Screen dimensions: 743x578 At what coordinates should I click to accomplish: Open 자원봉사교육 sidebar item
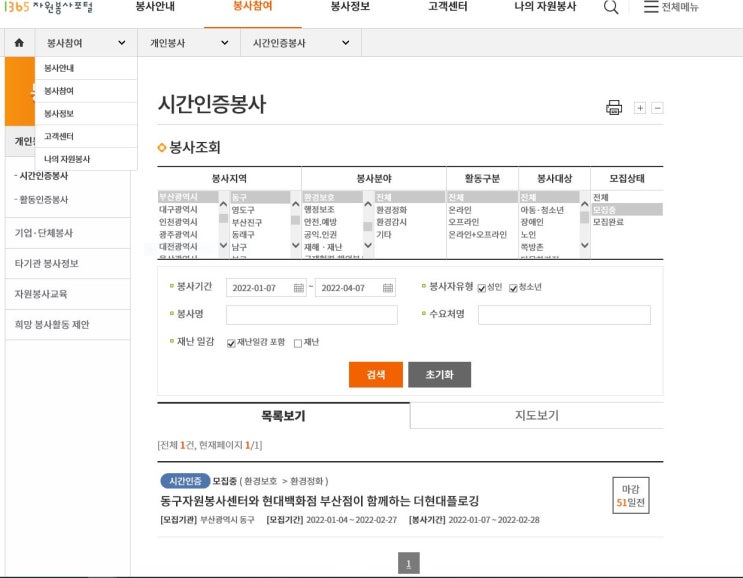(x=67, y=294)
